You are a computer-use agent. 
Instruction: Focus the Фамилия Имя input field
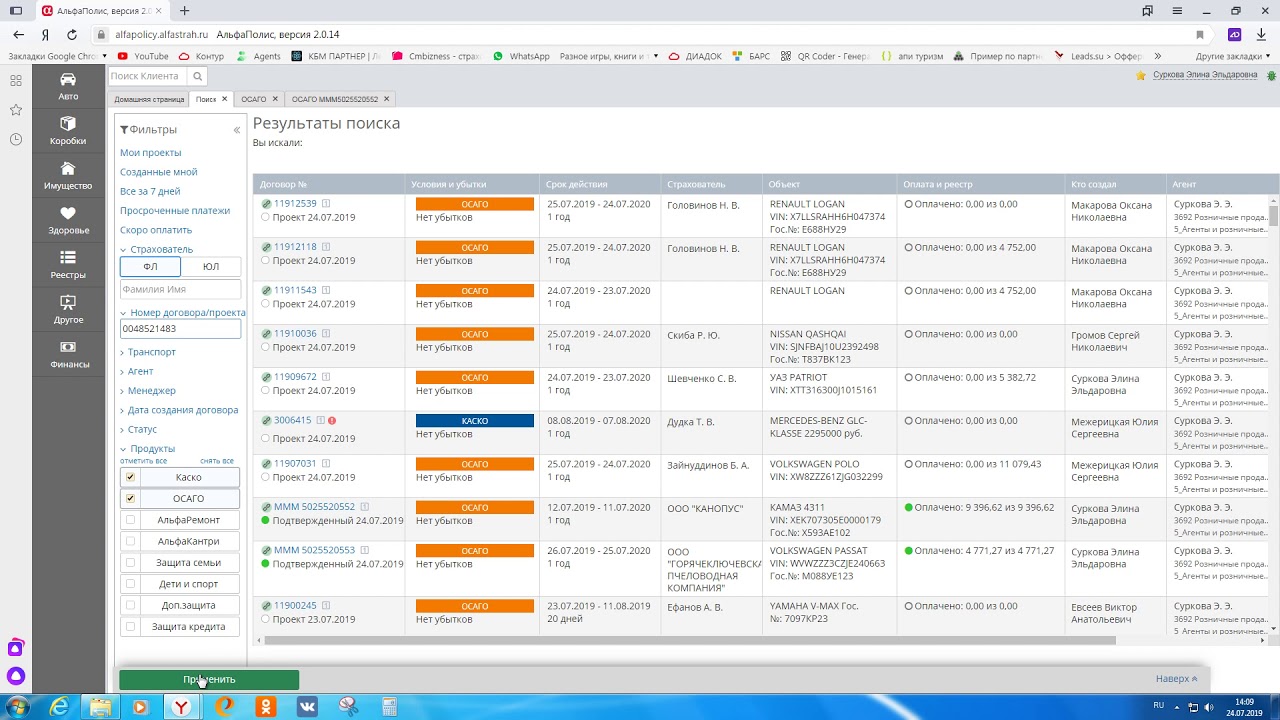pos(180,289)
